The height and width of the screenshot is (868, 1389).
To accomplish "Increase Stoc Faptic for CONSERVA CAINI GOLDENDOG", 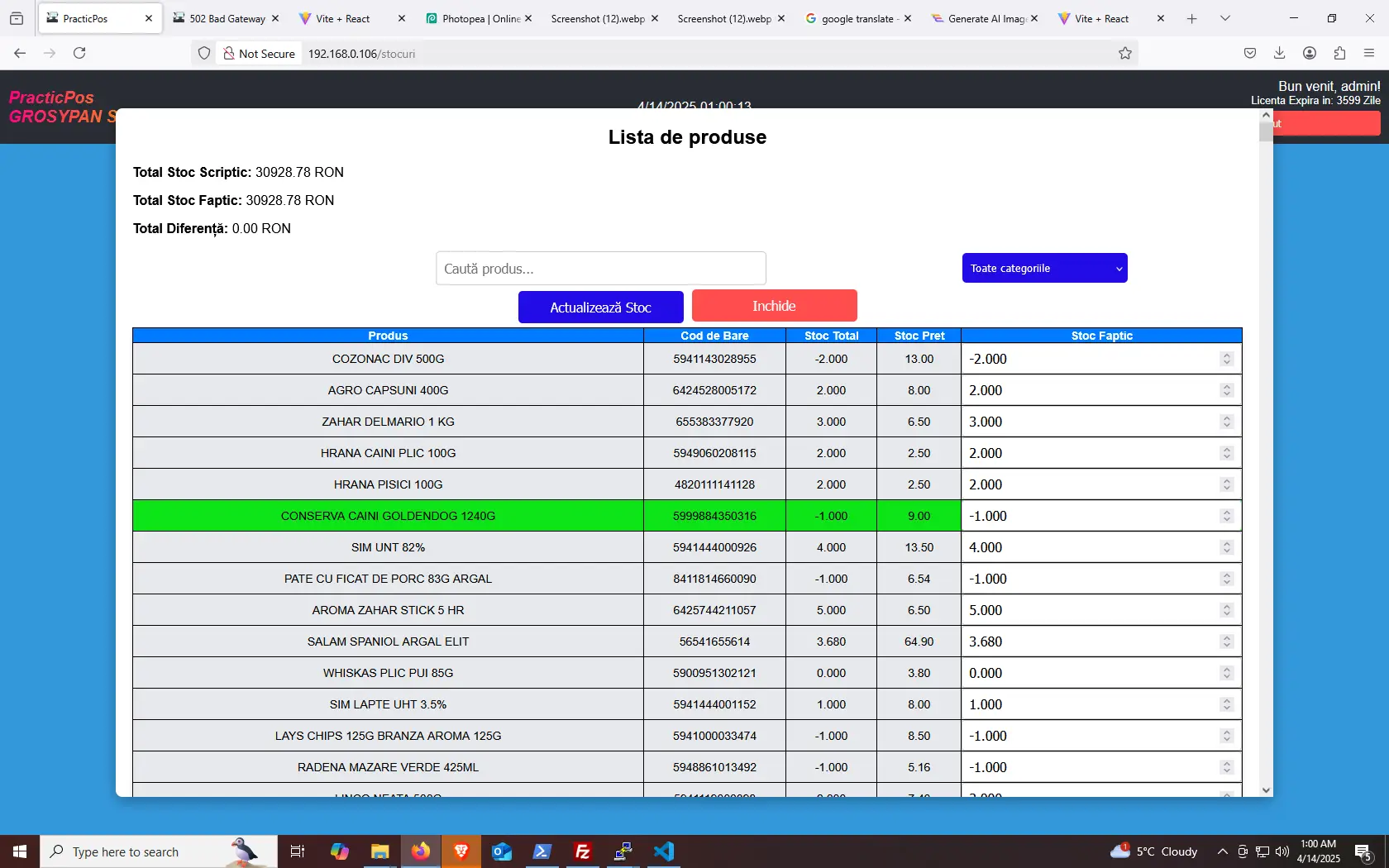I will coord(1227,512).
